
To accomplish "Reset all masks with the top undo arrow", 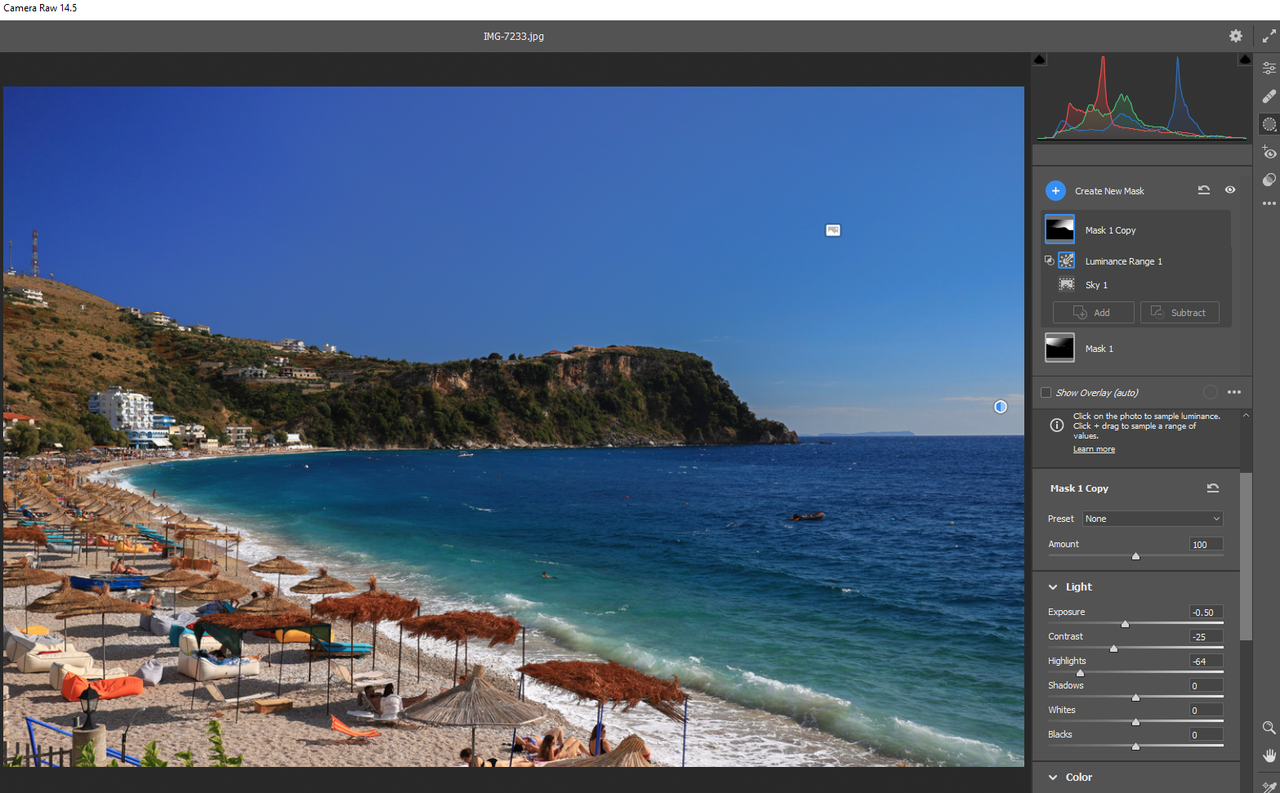I will 1204,190.
